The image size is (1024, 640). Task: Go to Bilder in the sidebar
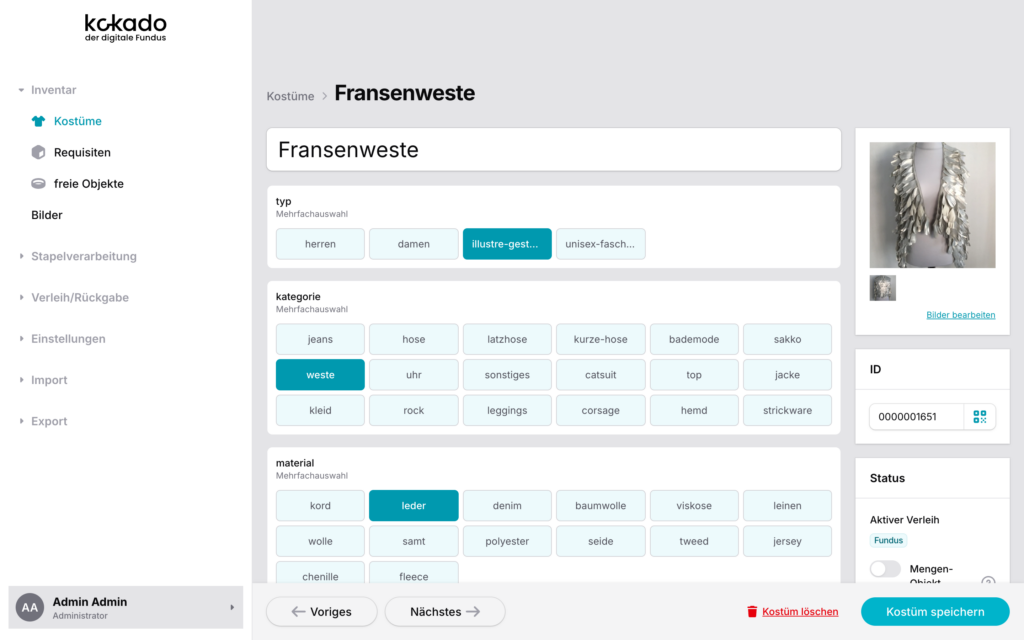47,215
